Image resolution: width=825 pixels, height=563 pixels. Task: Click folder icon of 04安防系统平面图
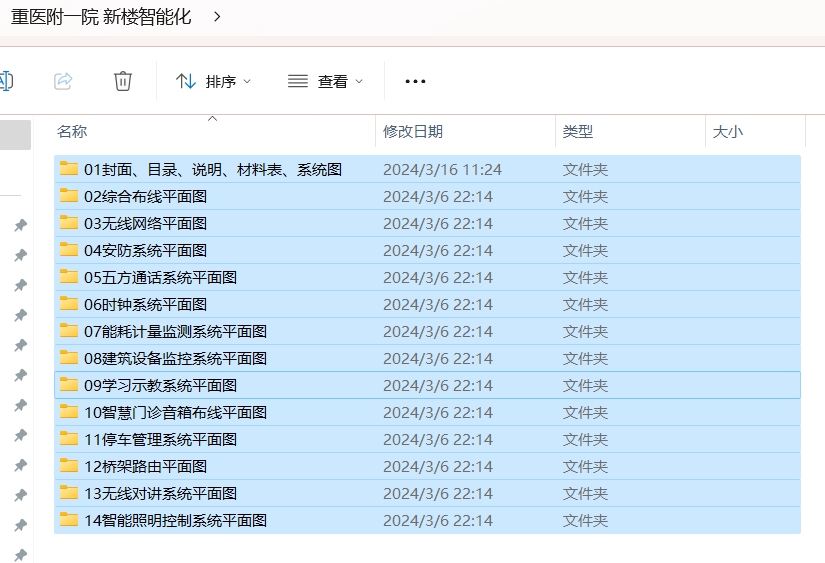pyautogui.click(x=69, y=250)
